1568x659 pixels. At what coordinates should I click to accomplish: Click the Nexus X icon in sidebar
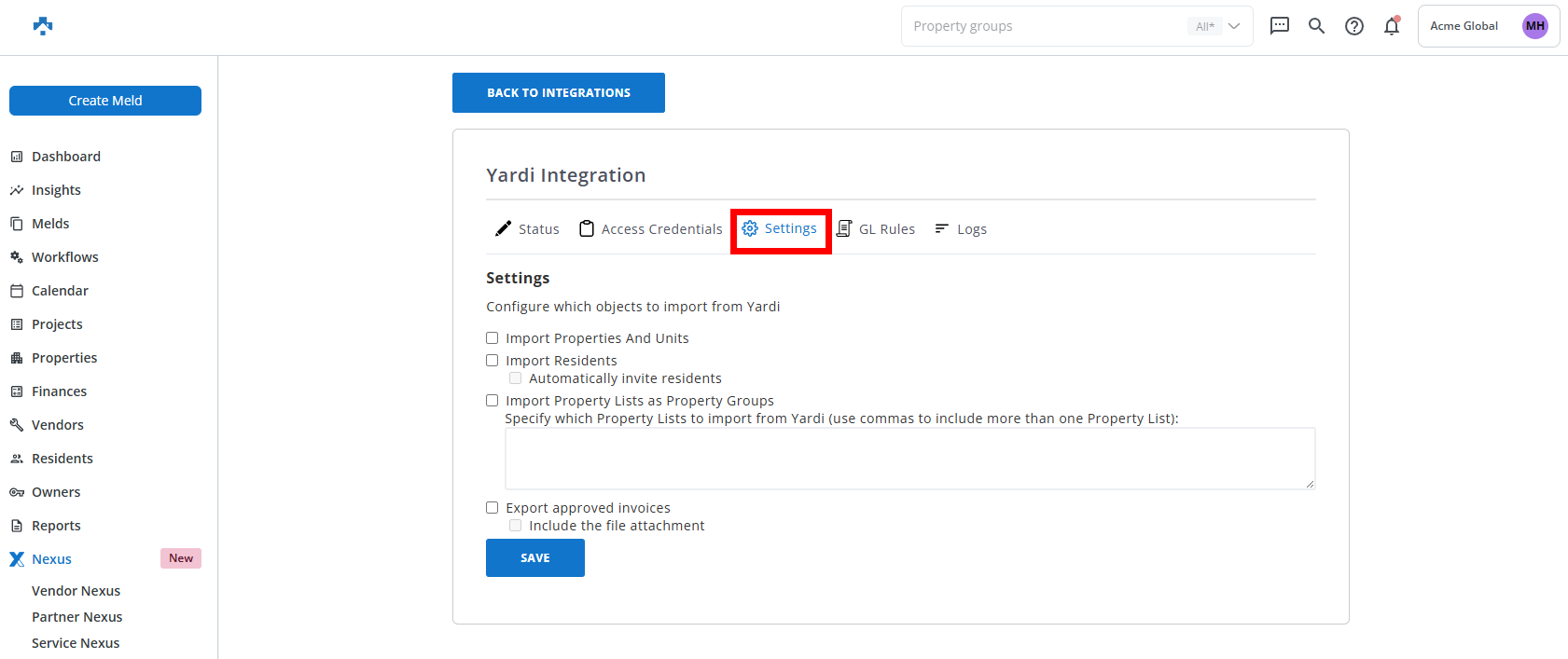[x=17, y=559]
